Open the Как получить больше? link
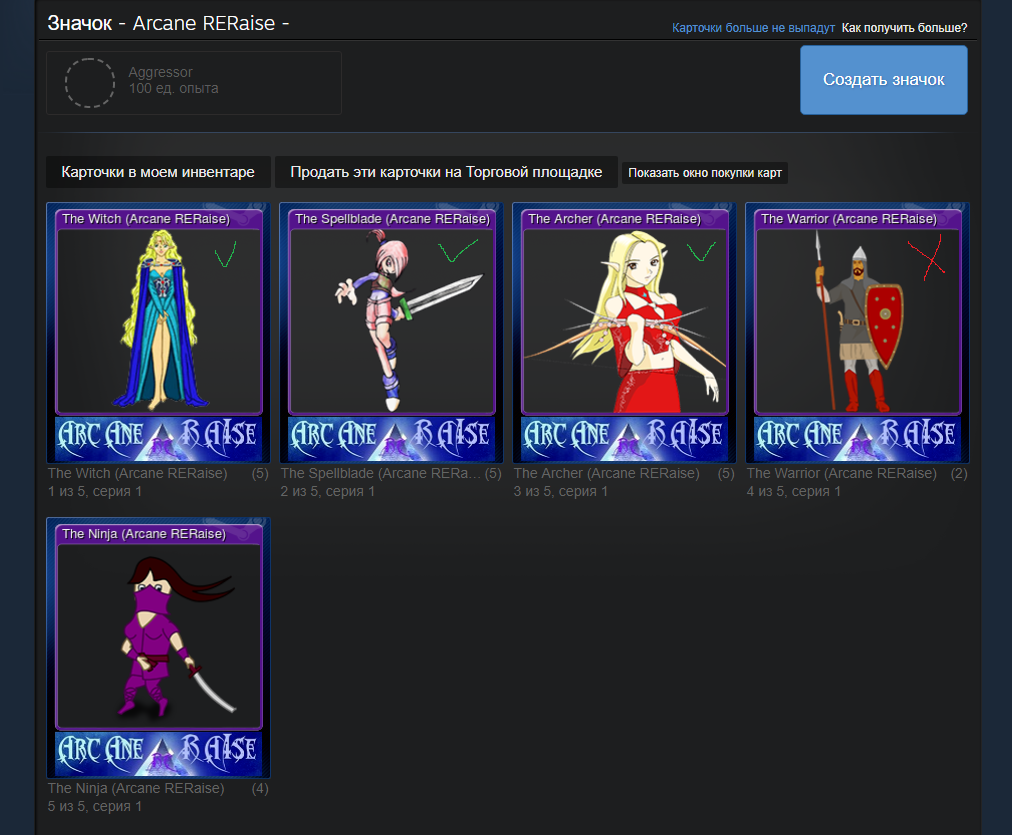Image resolution: width=1012 pixels, height=835 pixels. (904, 28)
